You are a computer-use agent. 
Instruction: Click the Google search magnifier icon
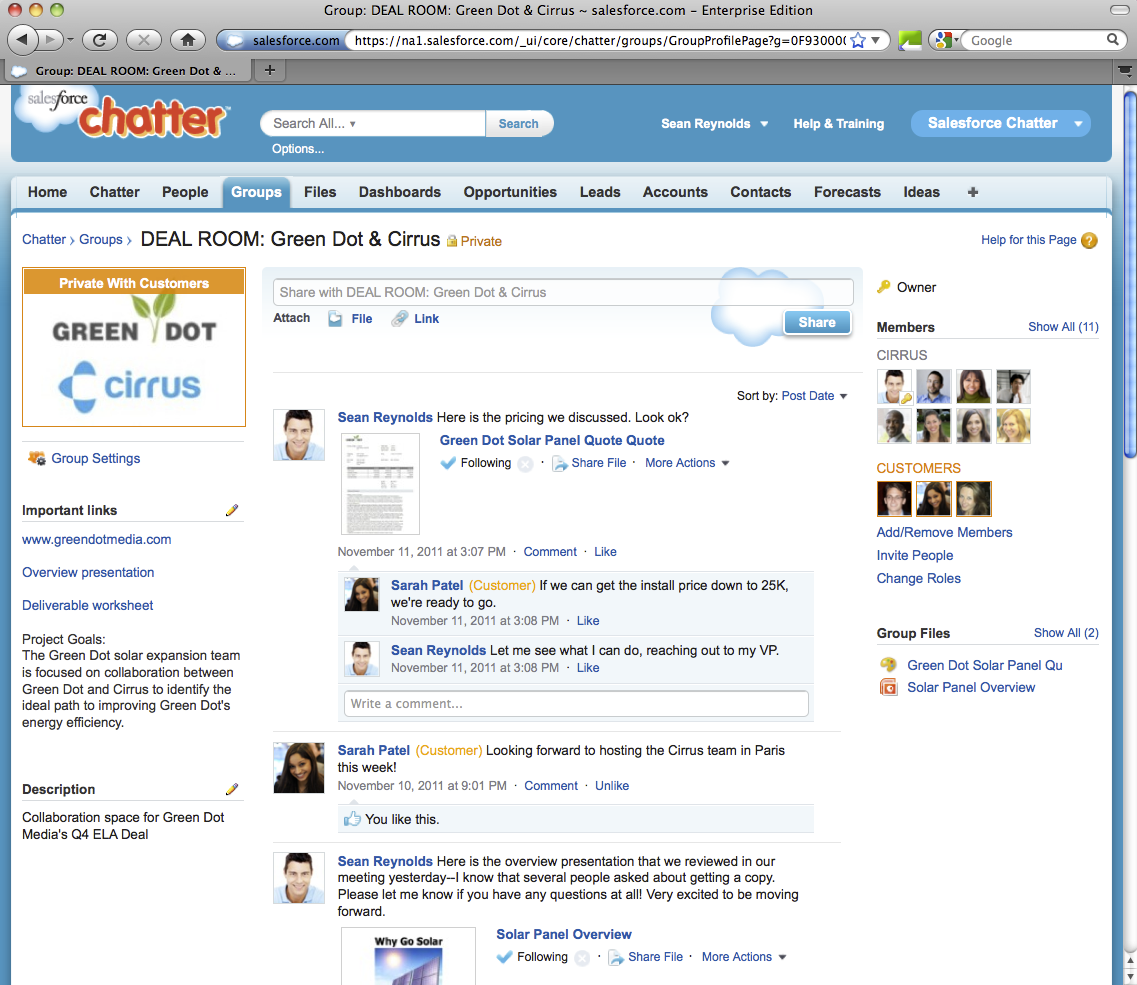(x=1112, y=40)
